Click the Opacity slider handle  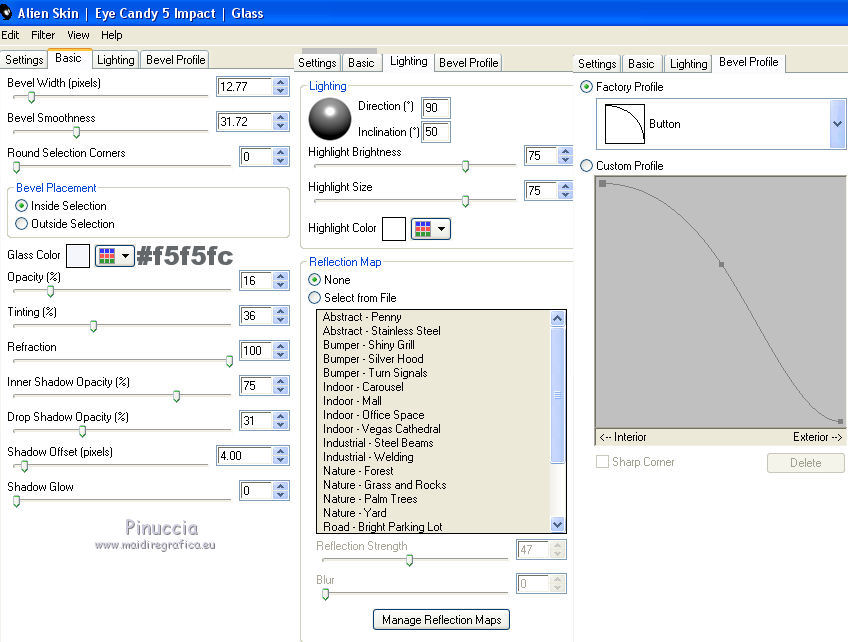point(51,291)
